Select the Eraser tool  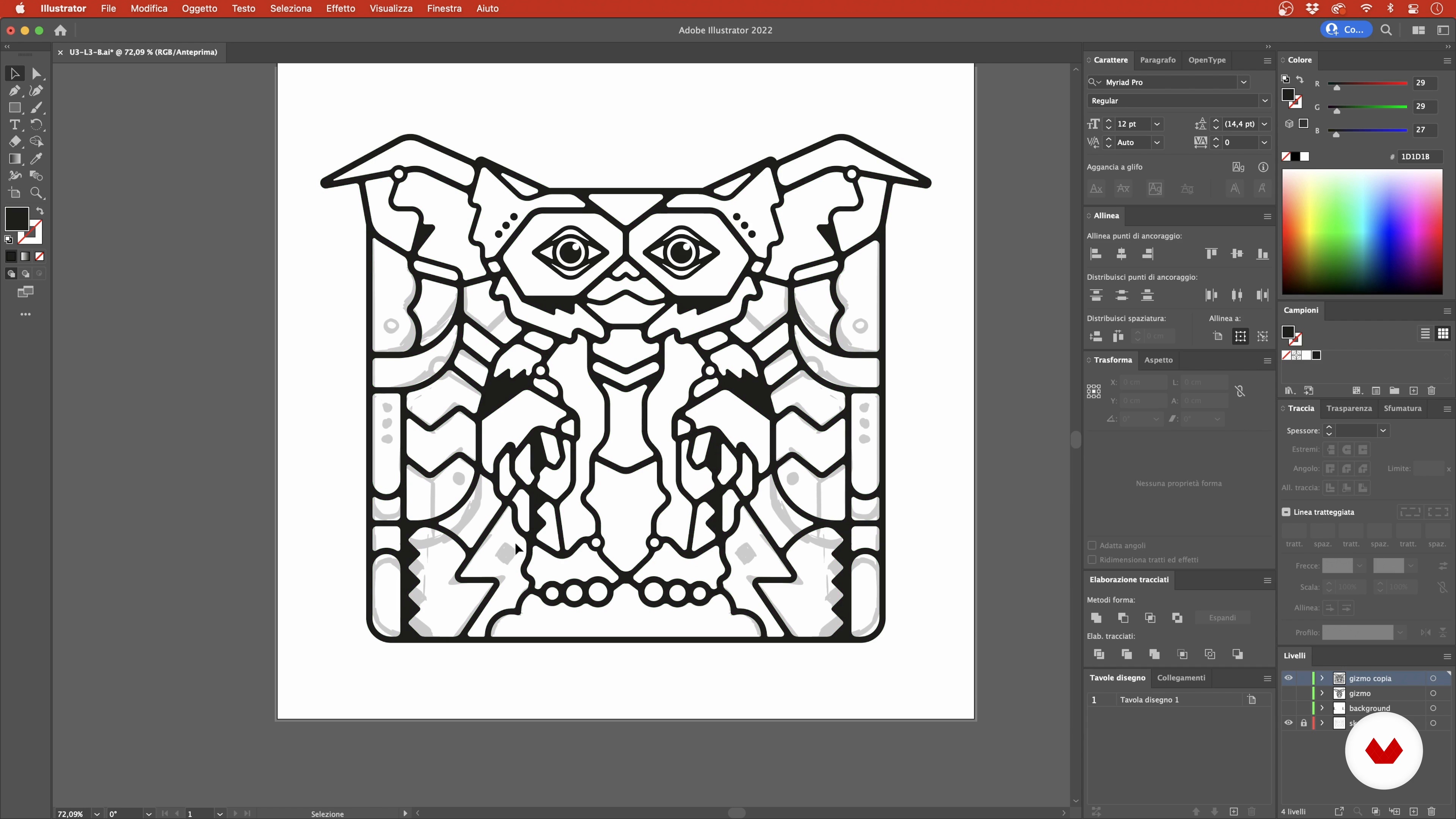[x=15, y=141]
